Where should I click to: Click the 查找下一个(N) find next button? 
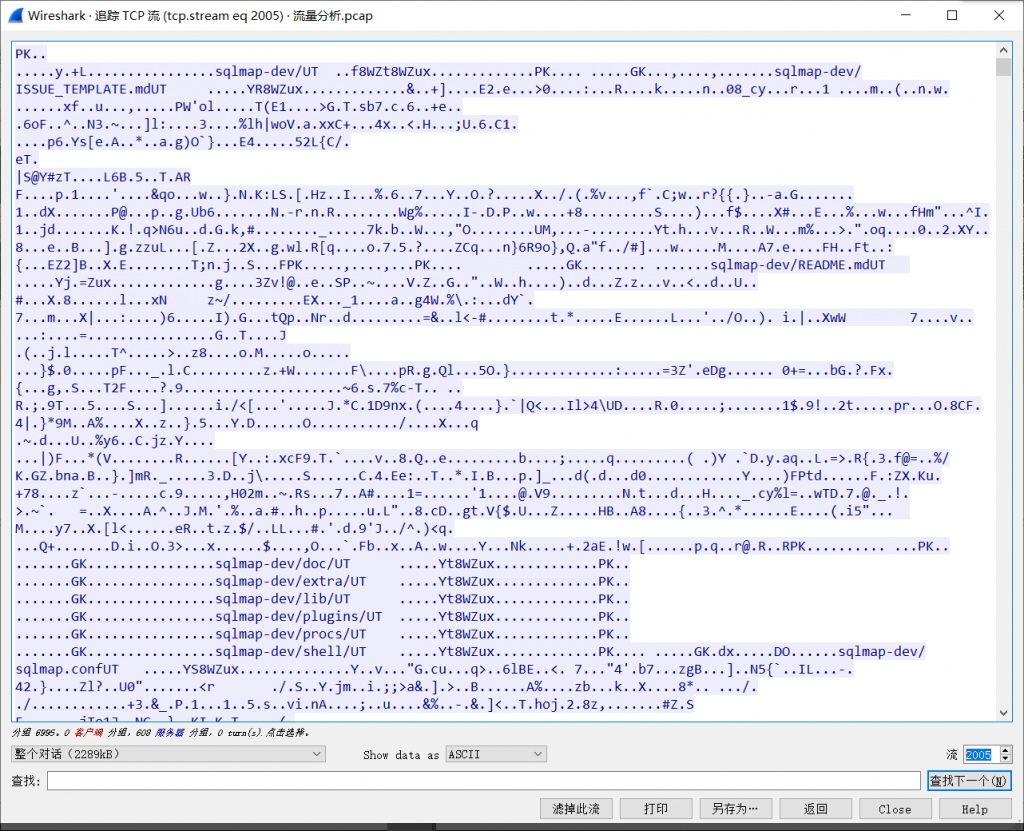(x=969, y=781)
